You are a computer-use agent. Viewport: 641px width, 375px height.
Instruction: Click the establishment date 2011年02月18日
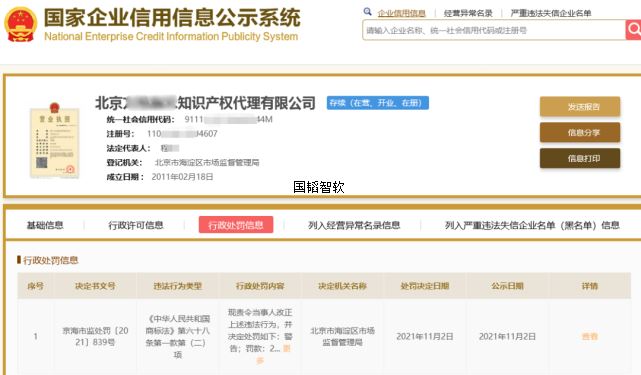tap(182, 177)
